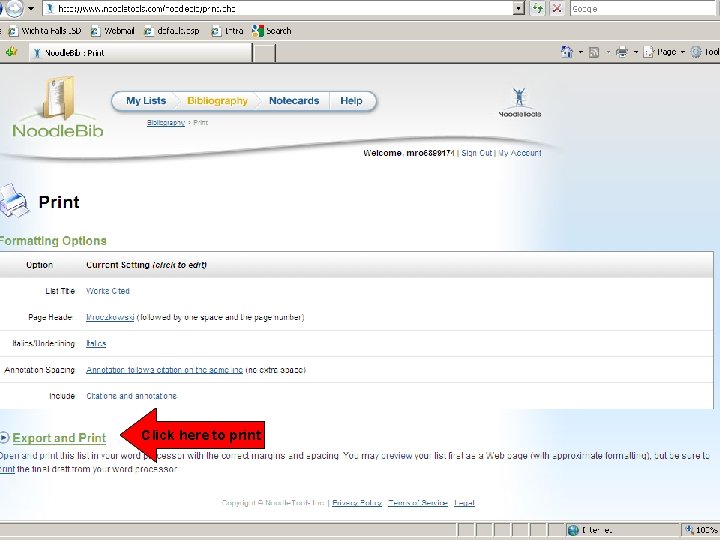This screenshot has height=540, width=720.
Task: Click in the Google search box
Action: [644, 8]
